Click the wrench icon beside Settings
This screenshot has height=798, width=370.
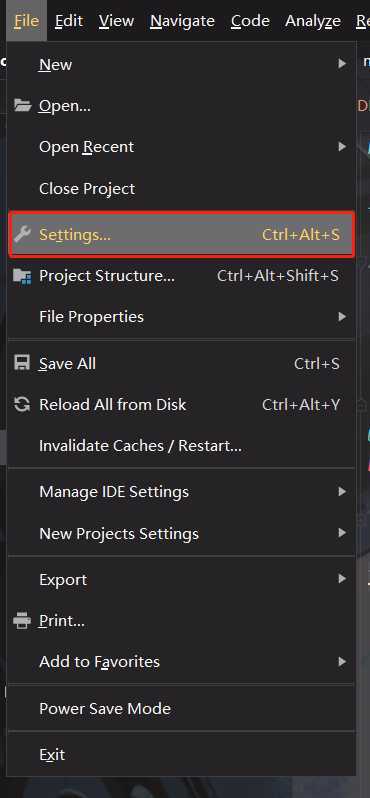(x=22, y=235)
